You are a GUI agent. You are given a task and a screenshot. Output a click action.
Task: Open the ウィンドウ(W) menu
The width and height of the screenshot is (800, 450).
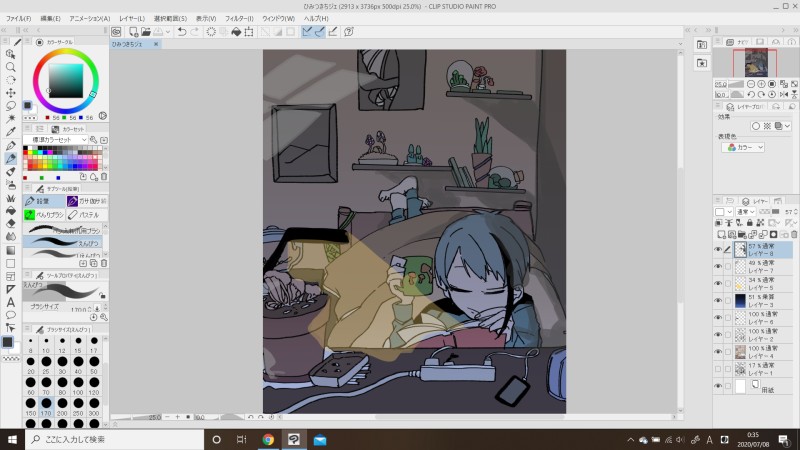coord(278,18)
